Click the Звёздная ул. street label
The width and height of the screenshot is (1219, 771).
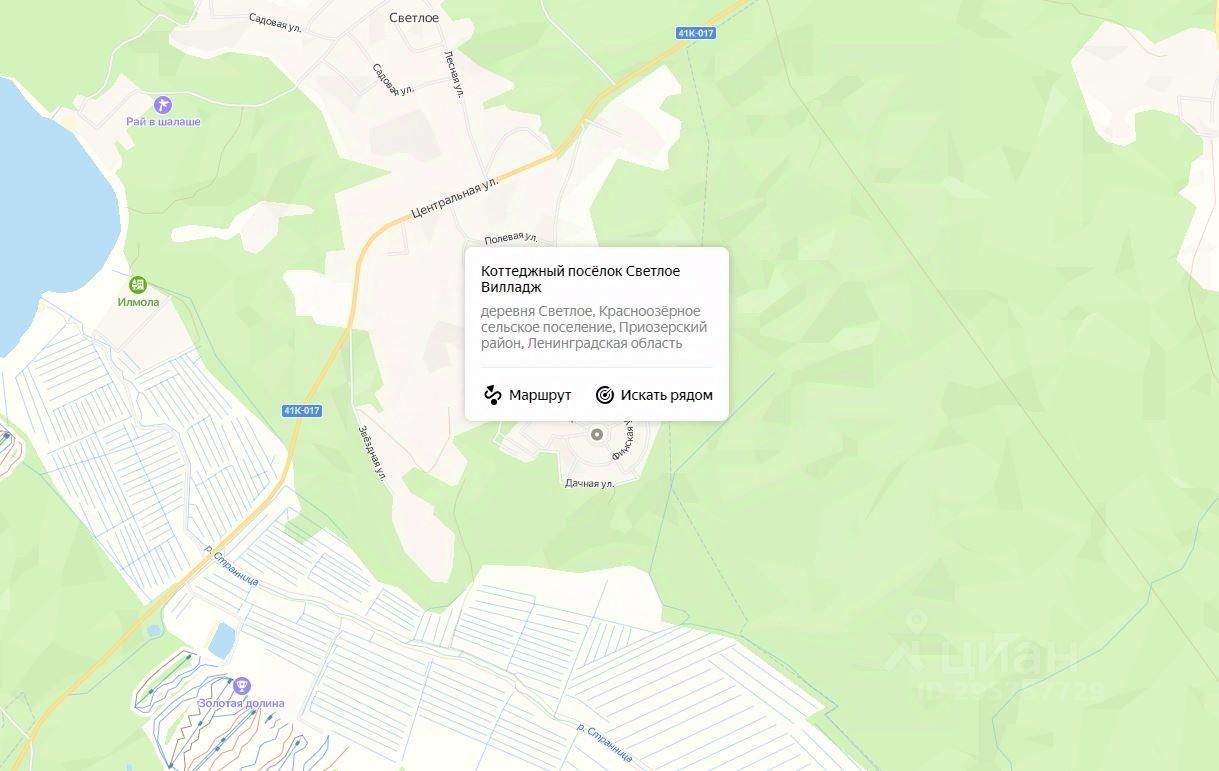[x=371, y=451]
